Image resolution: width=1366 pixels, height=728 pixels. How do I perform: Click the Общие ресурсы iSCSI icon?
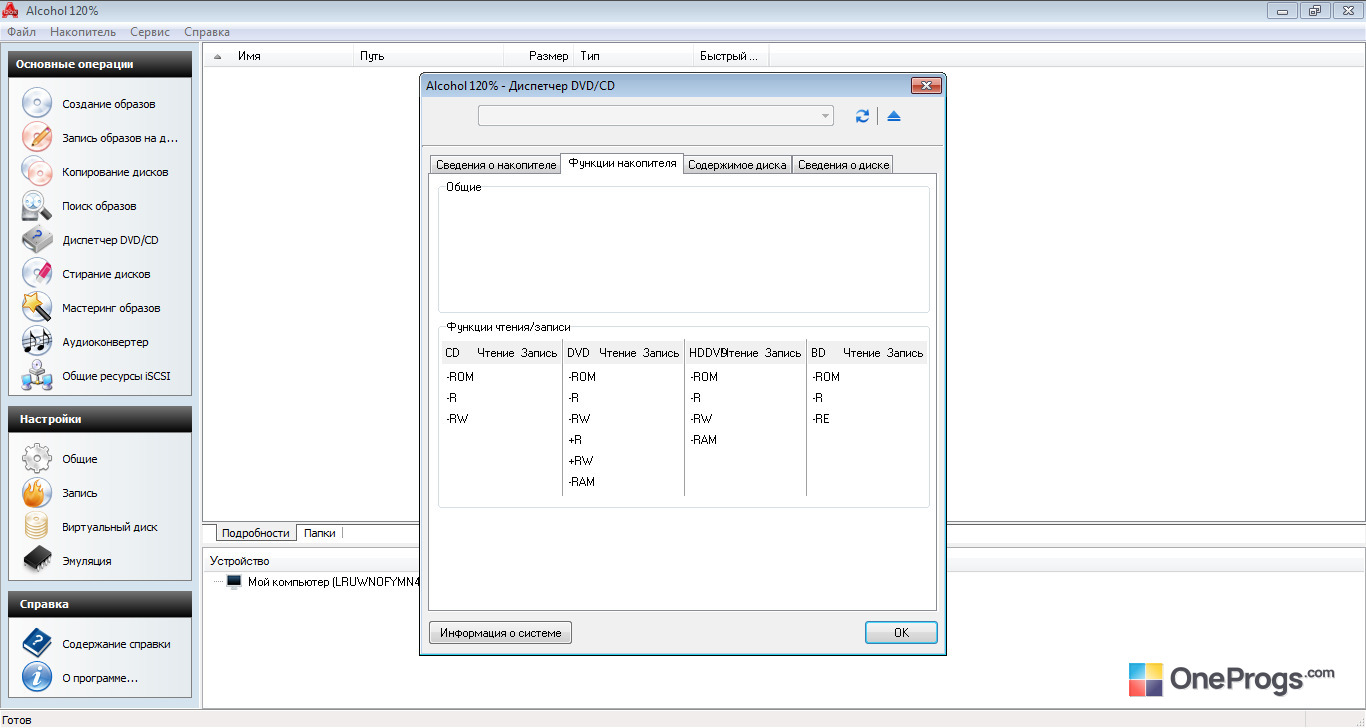37,376
